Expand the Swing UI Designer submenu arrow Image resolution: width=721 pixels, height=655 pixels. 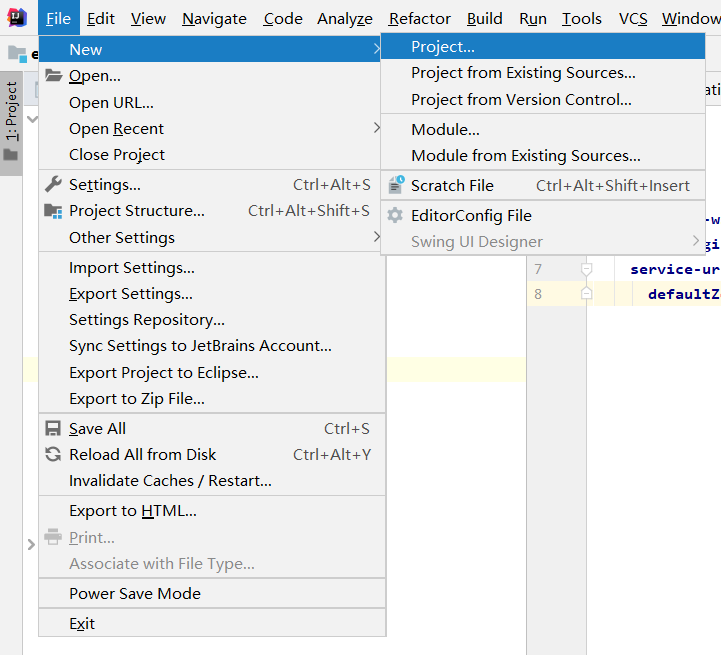tap(695, 241)
